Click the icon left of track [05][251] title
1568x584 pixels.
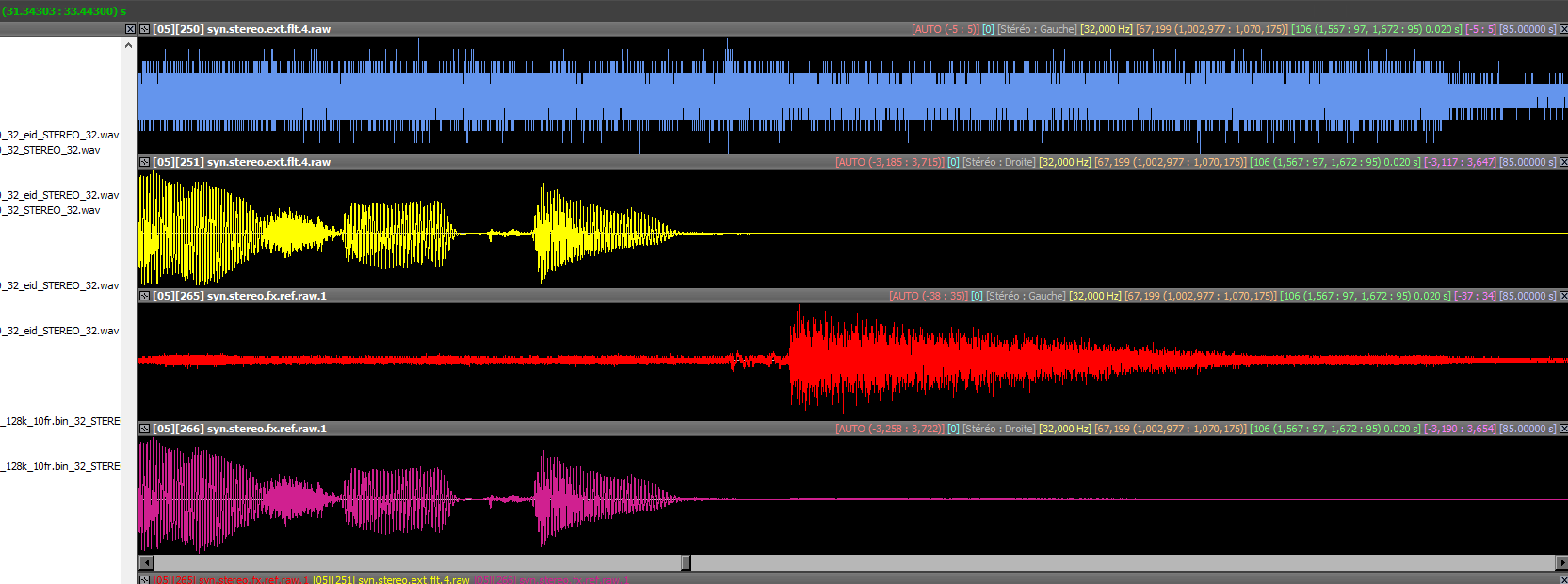point(144,162)
